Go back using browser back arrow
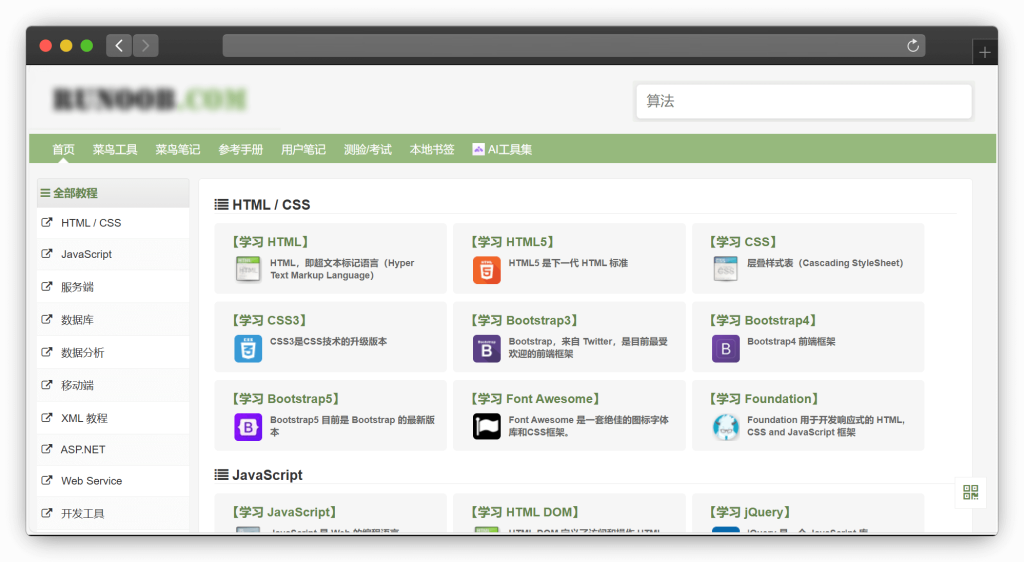 (119, 46)
